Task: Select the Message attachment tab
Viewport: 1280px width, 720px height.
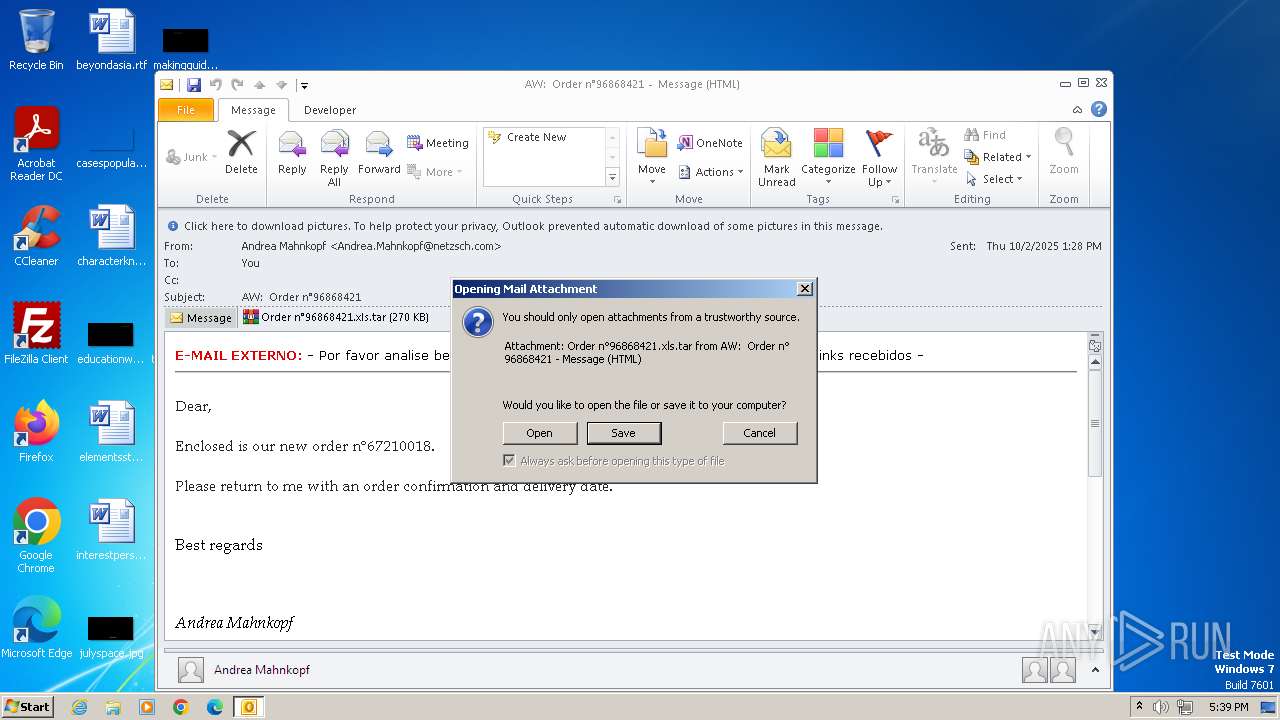Action: [201, 318]
